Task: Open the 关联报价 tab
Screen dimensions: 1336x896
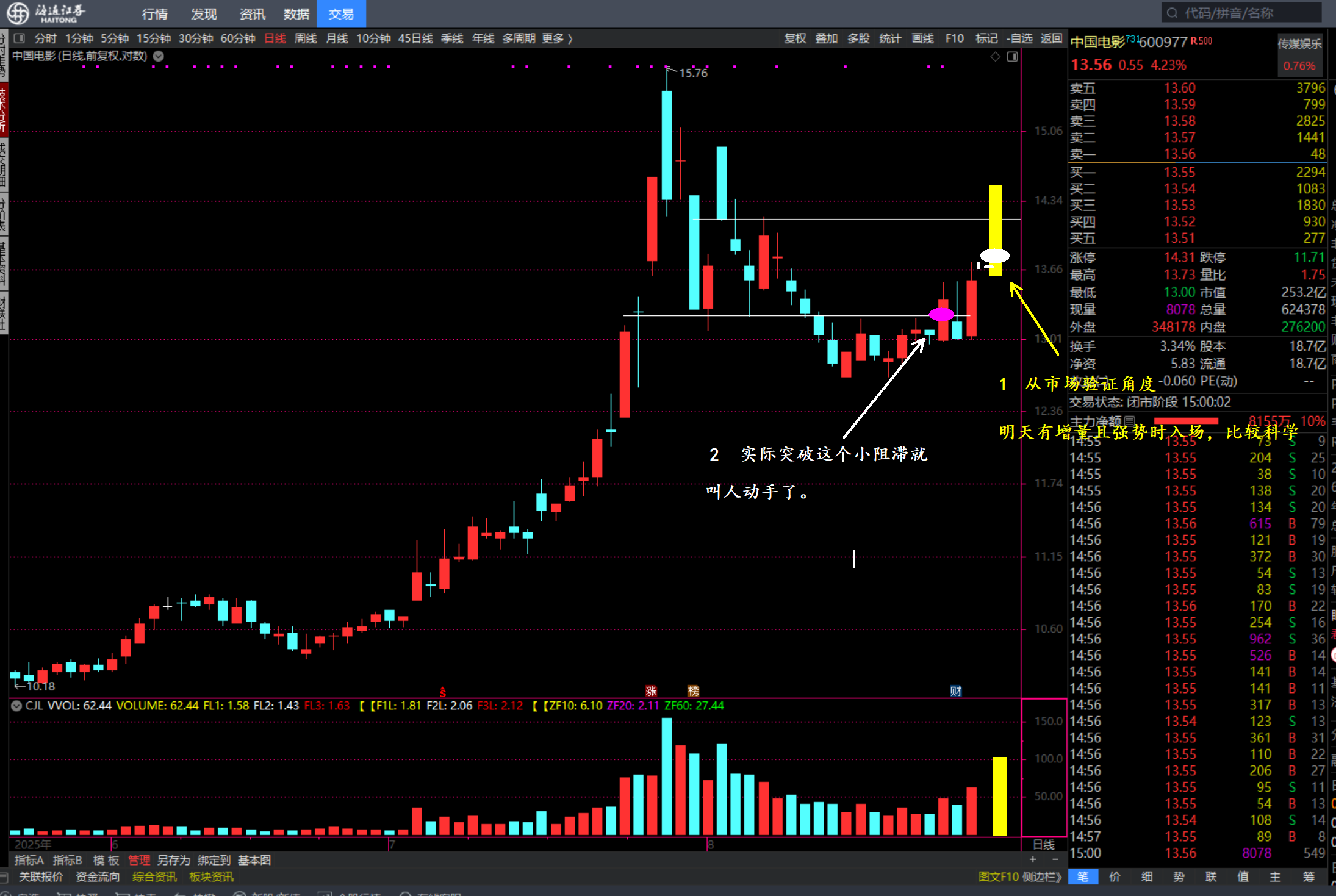Action: tap(41, 876)
